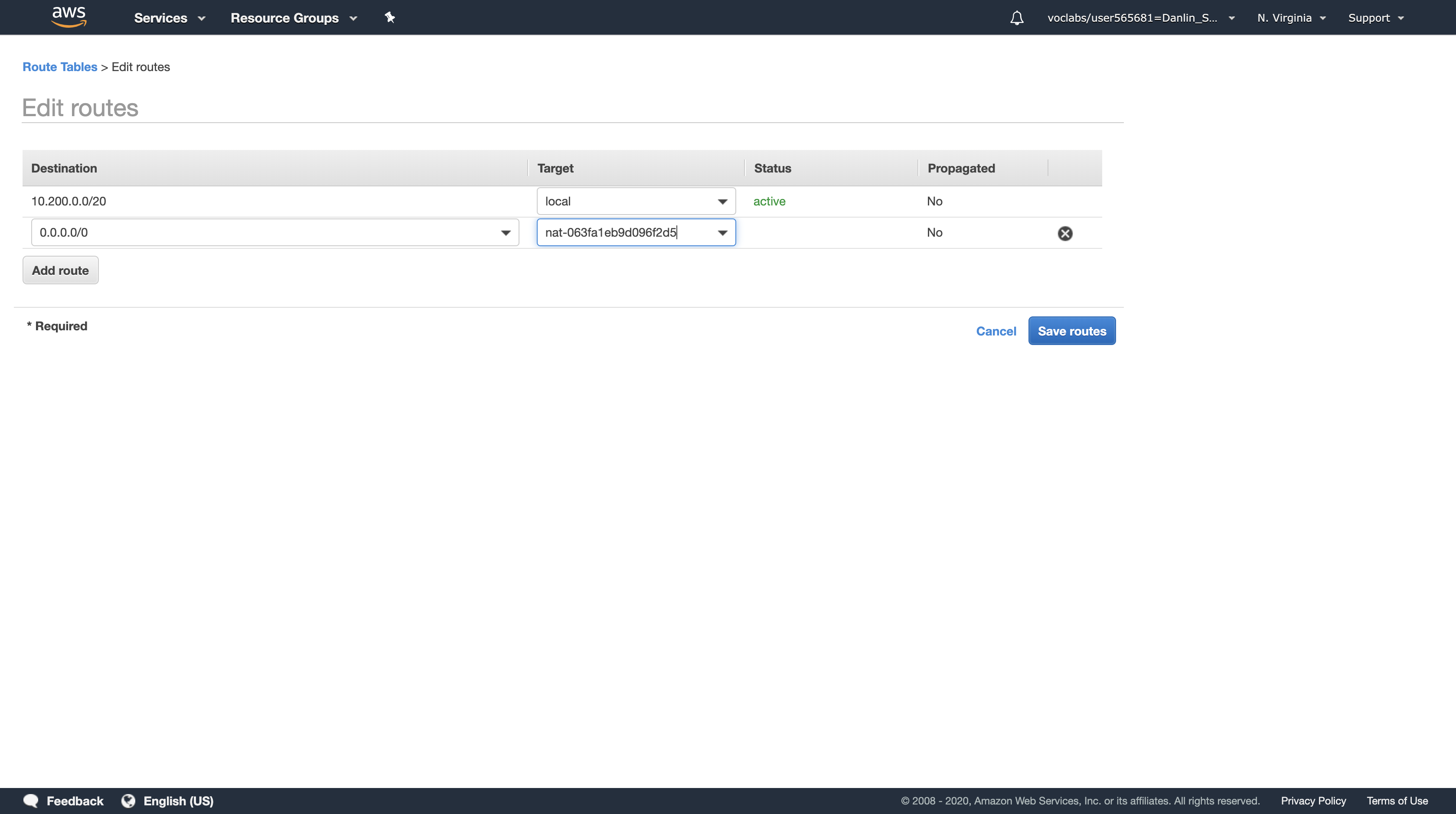Open the notifications bell

coord(1016,18)
